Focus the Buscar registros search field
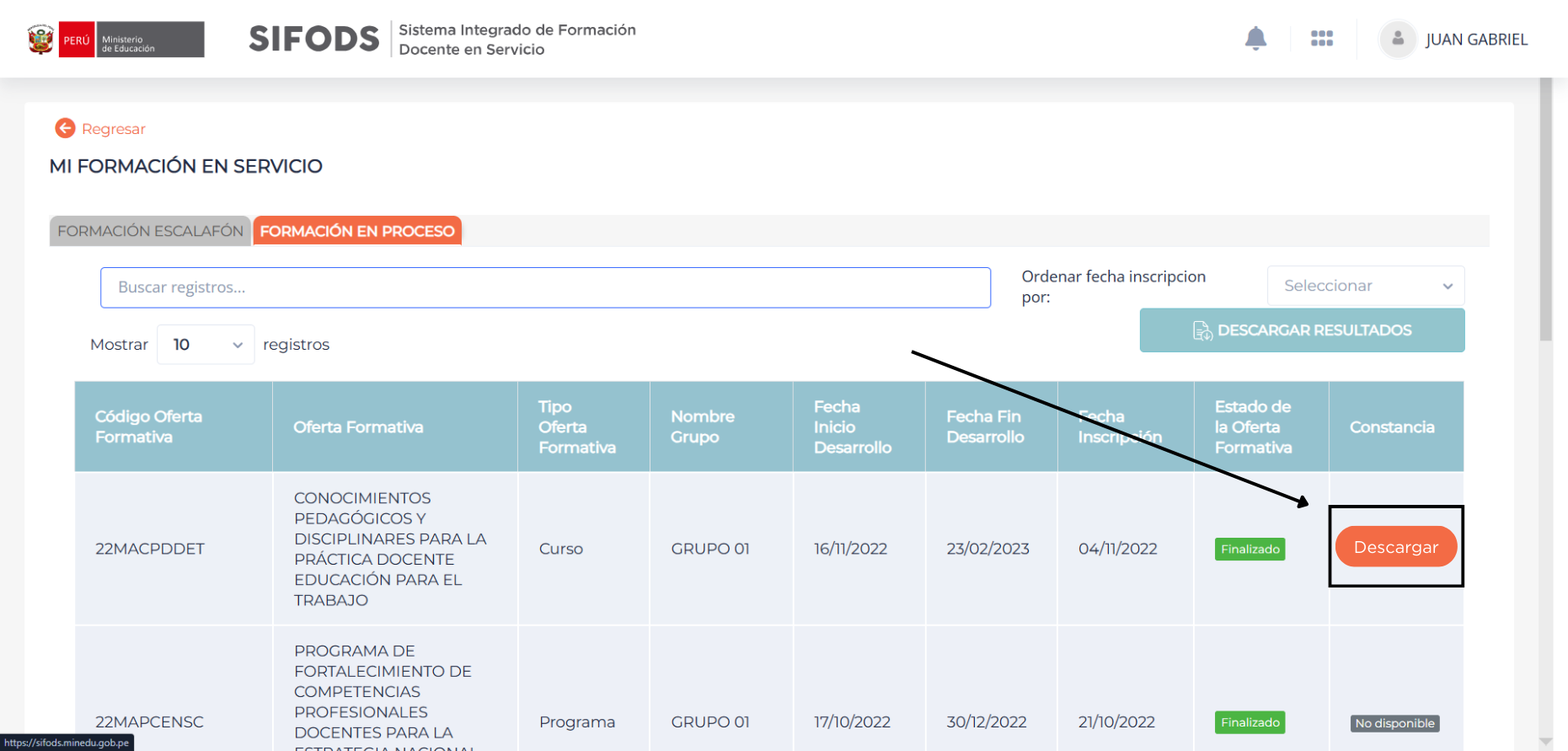This screenshot has height=751, width=1568. (545, 287)
